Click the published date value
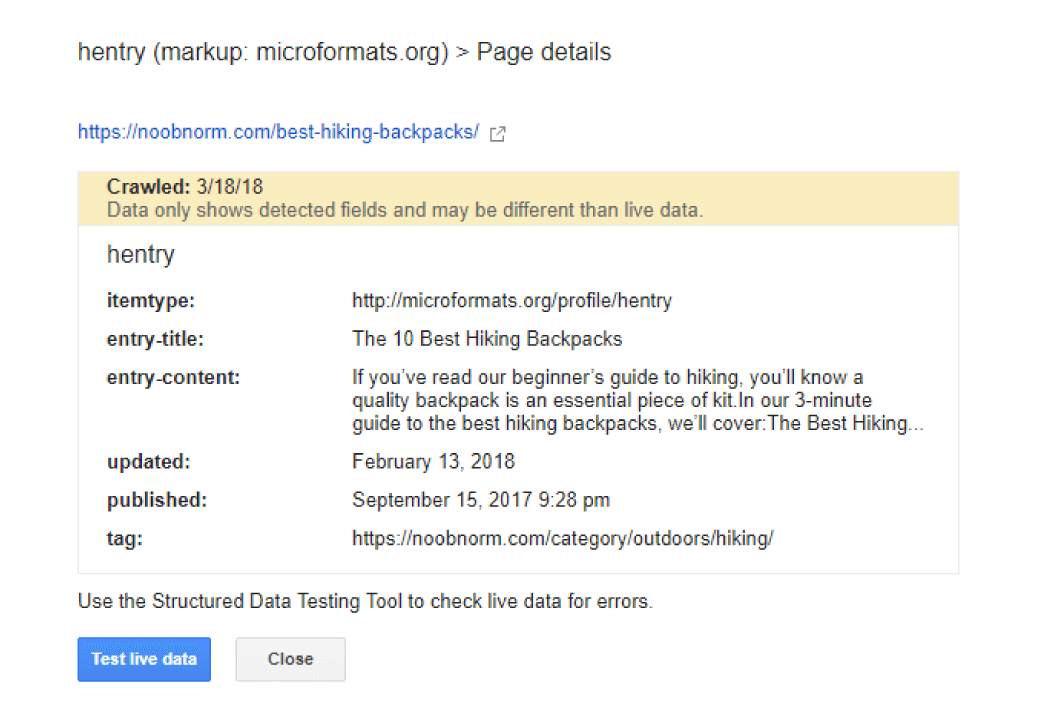 click(x=481, y=500)
